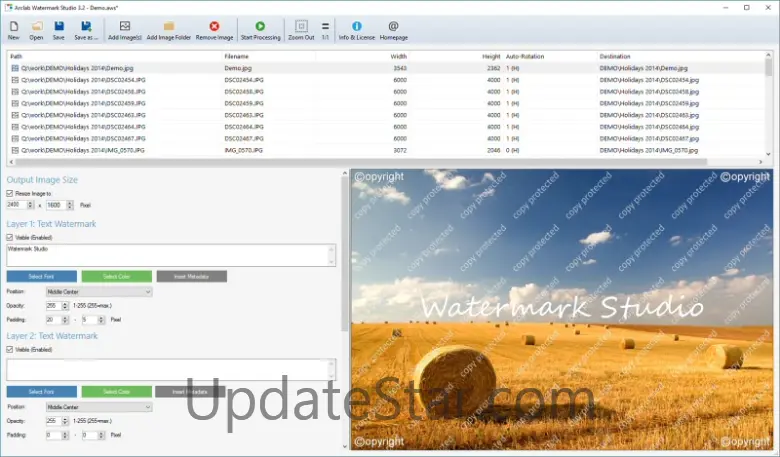Click Layer 2 Insert Metadata button
Image resolution: width=780 pixels, height=457 pixels.
[190, 392]
